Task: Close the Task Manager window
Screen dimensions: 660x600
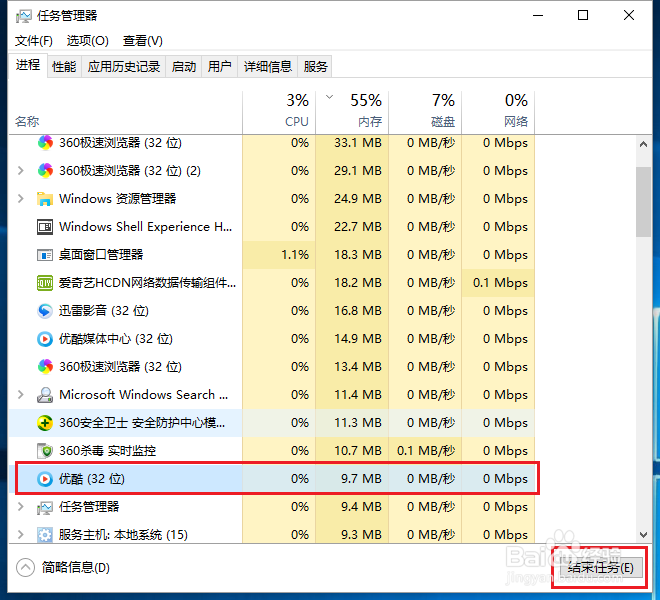Action: 629,16
